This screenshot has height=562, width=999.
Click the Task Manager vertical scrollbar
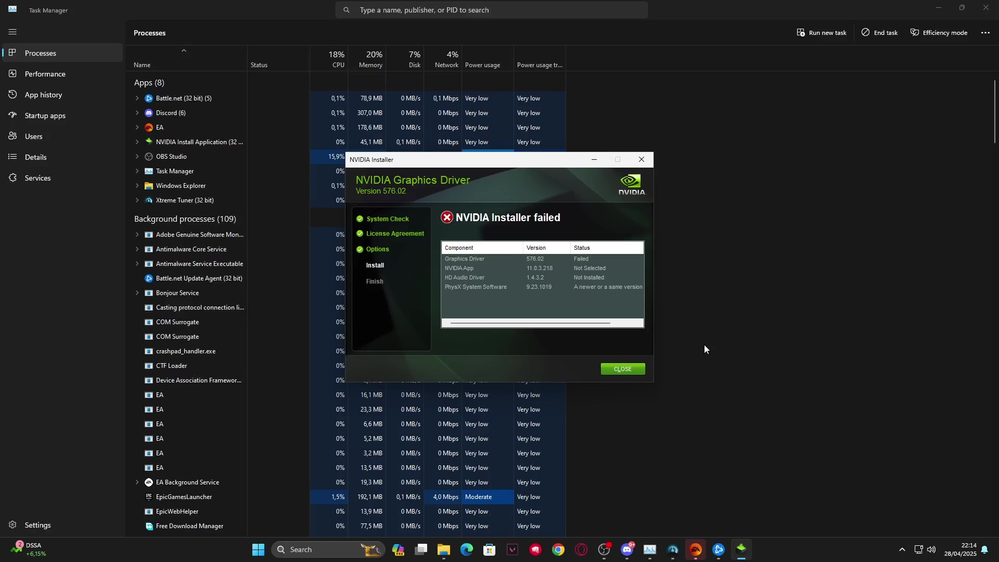tap(995, 112)
